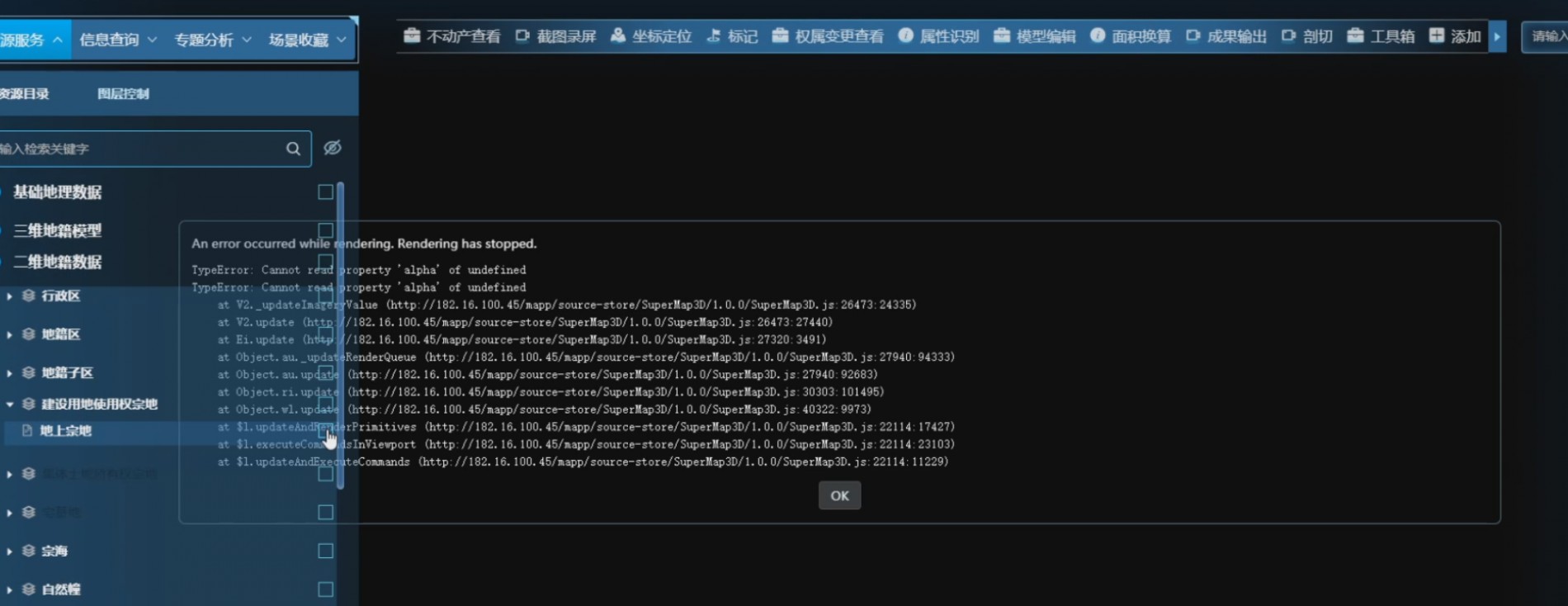The width and height of the screenshot is (1568, 606).
Task: Expand the 行政区 tree node
Action: (x=9, y=296)
